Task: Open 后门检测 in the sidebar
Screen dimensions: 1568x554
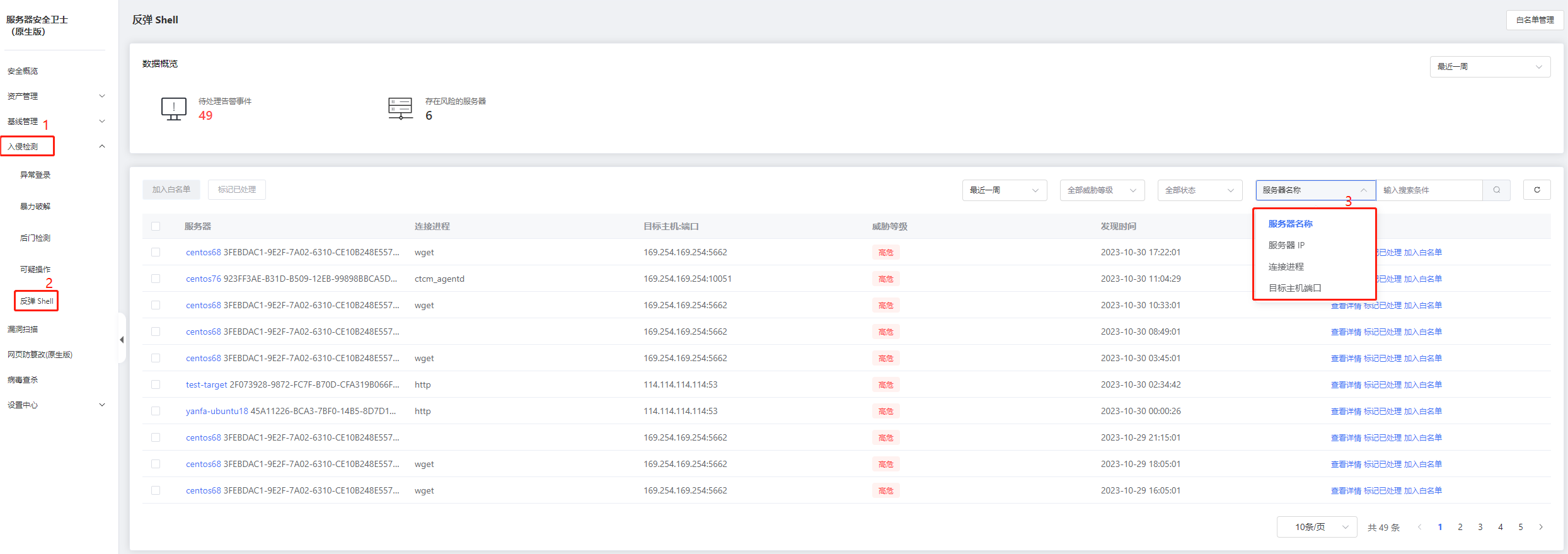Action: pyautogui.click(x=35, y=238)
